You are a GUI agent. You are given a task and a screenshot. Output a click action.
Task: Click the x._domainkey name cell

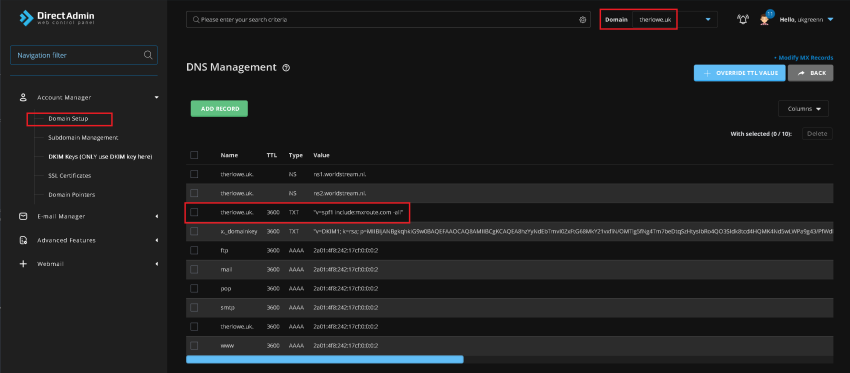tap(239, 231)
